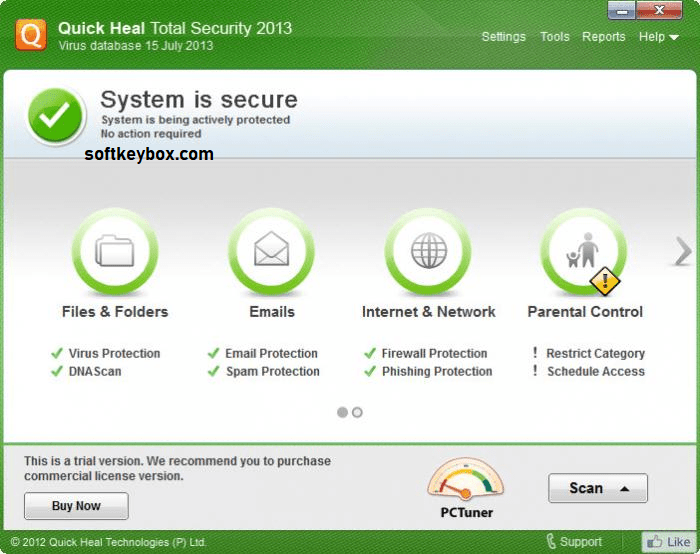Open the Emails envelope icon
The image size is (700, 554).
tap(271, 251)
